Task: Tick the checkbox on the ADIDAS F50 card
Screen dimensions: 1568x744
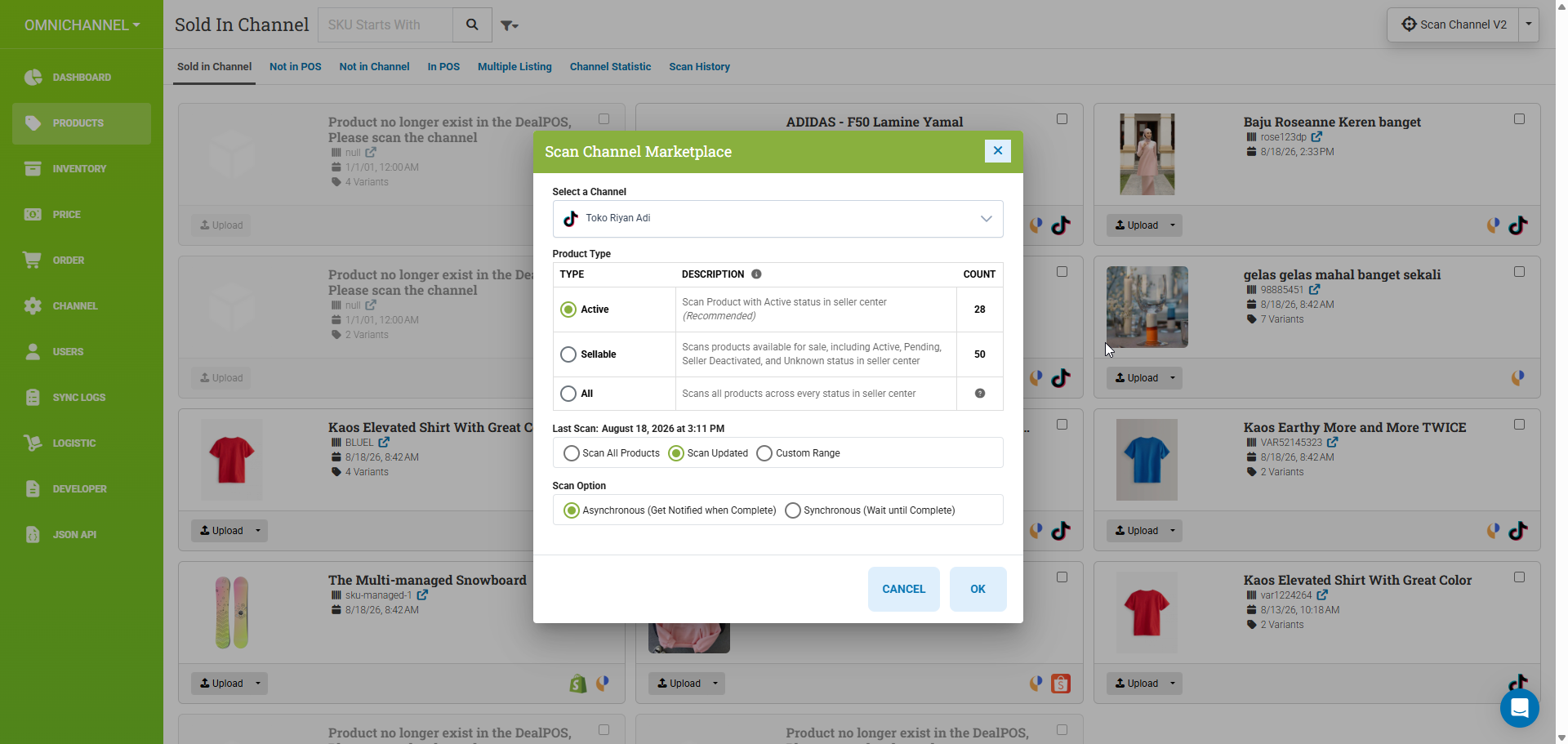Action: pyautogui.click(x=1062, y=119)
